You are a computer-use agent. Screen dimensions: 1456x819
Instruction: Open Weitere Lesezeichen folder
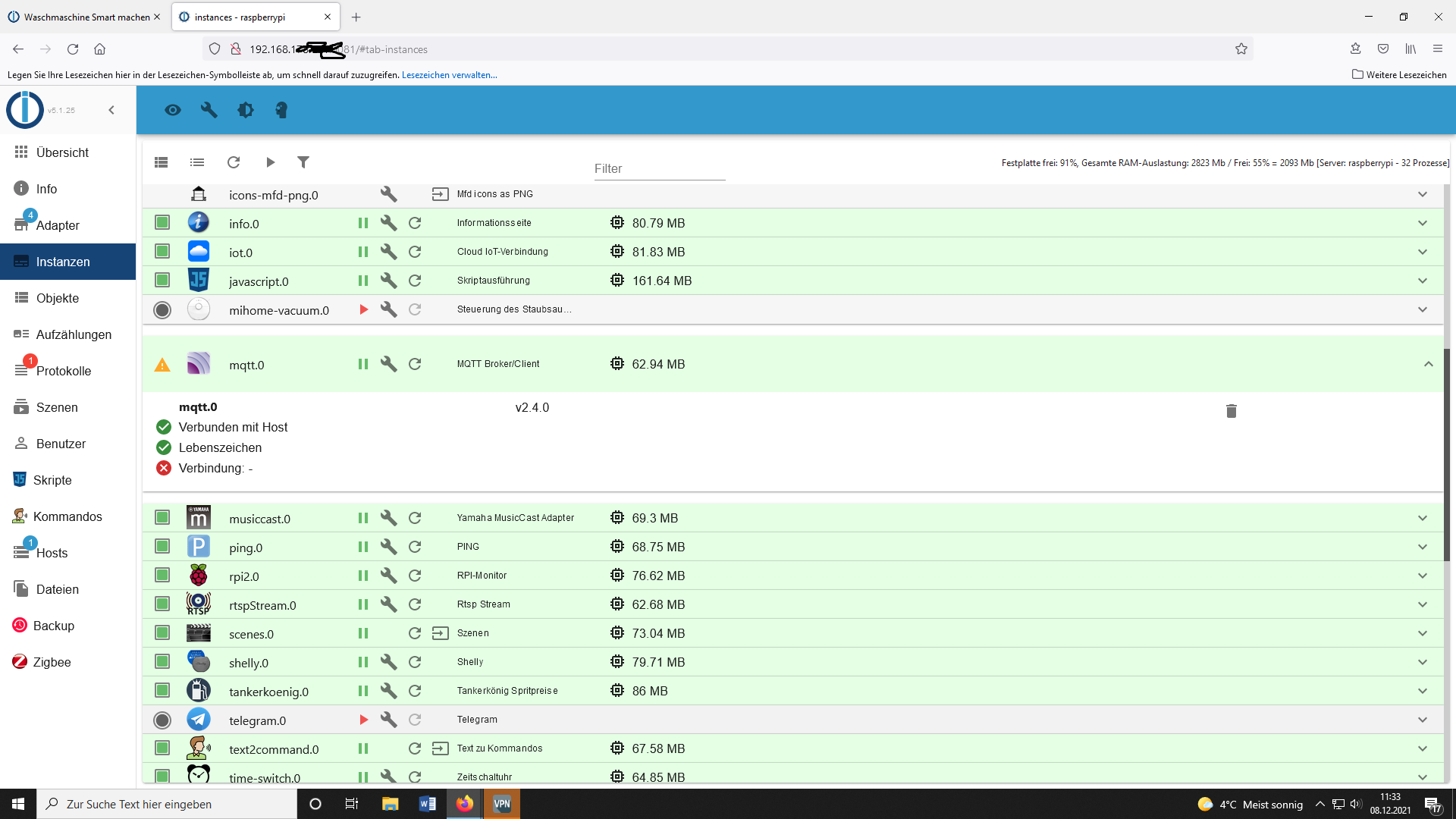pyautogui.click(x=1399, y=74)
